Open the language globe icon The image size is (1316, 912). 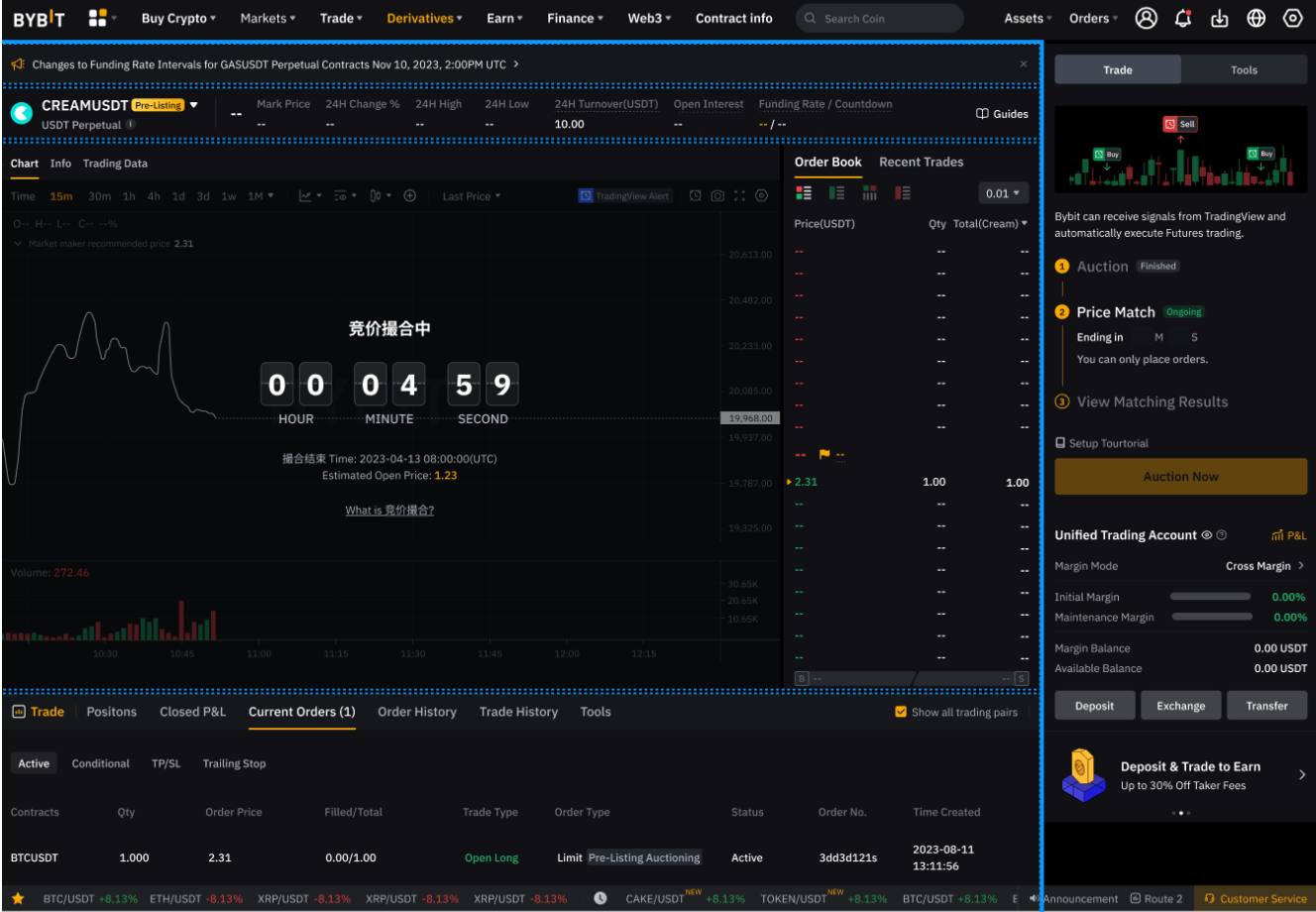pos(1257,18)
